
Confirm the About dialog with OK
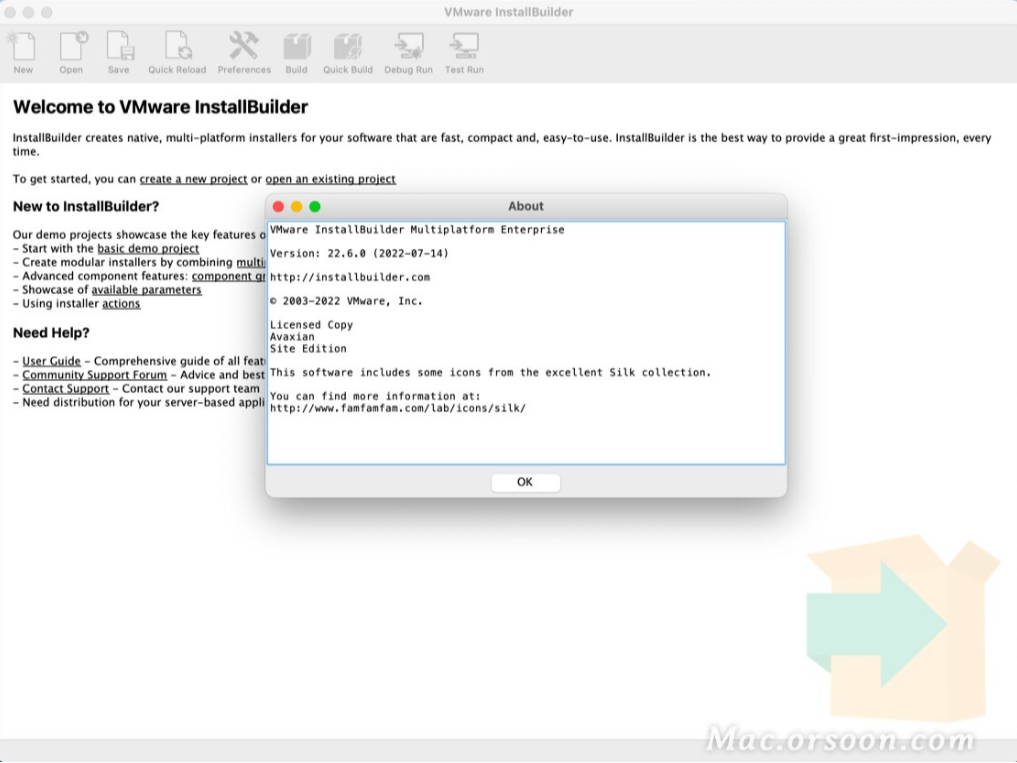[525, 482]
